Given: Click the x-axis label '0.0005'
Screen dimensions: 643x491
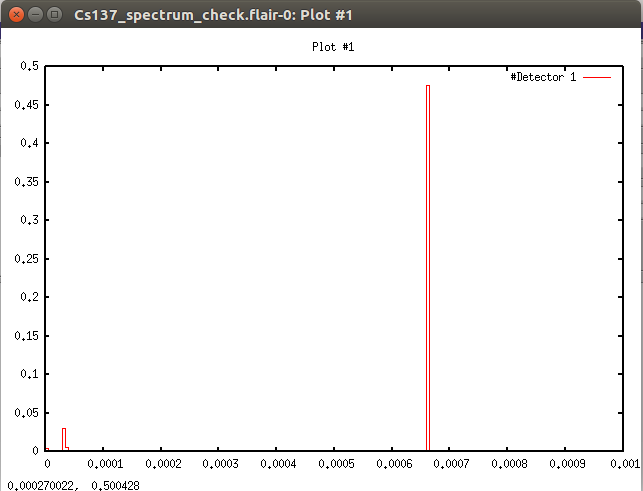Looking at the screenshot, I should pos(336,464).
